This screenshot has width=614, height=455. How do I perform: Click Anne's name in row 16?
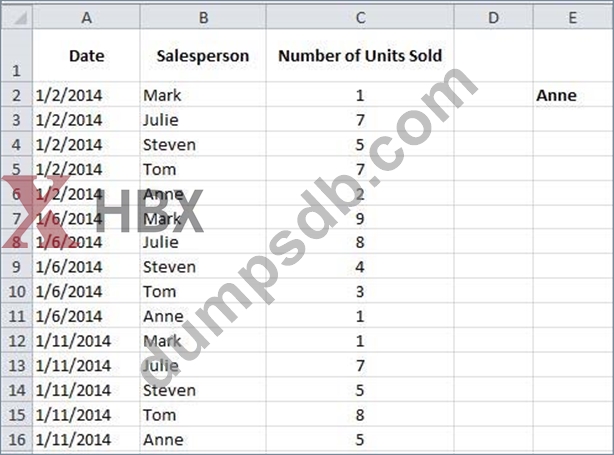pyautogui.click(x=163, y=439)
